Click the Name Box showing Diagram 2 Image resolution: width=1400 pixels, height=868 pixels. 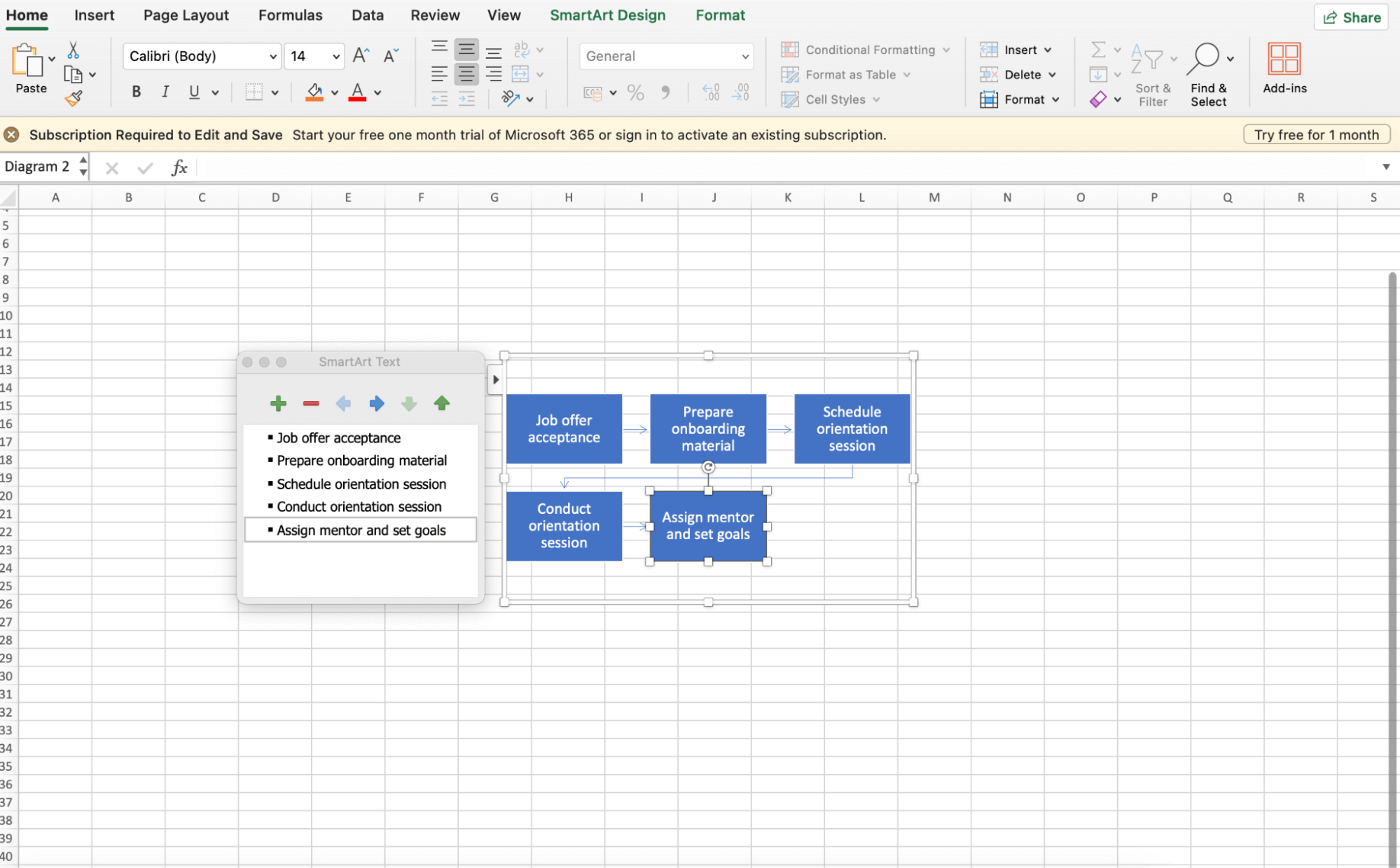pyautogui.click(x=39, y=167)
